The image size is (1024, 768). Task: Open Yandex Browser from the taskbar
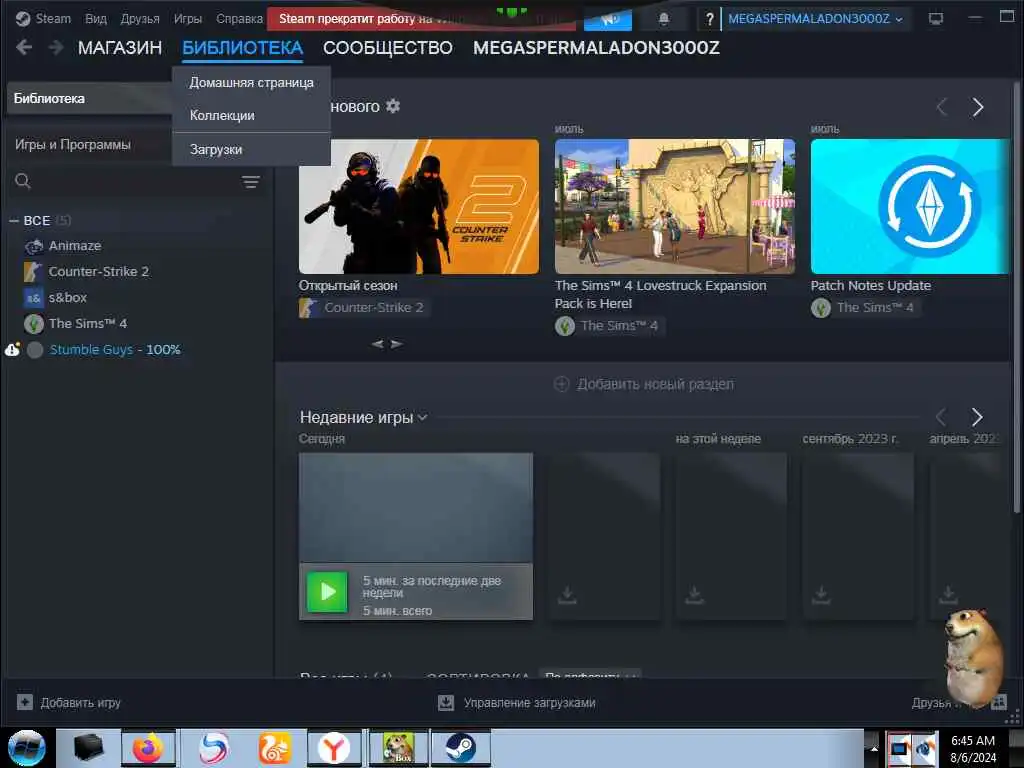coord(334,748)
